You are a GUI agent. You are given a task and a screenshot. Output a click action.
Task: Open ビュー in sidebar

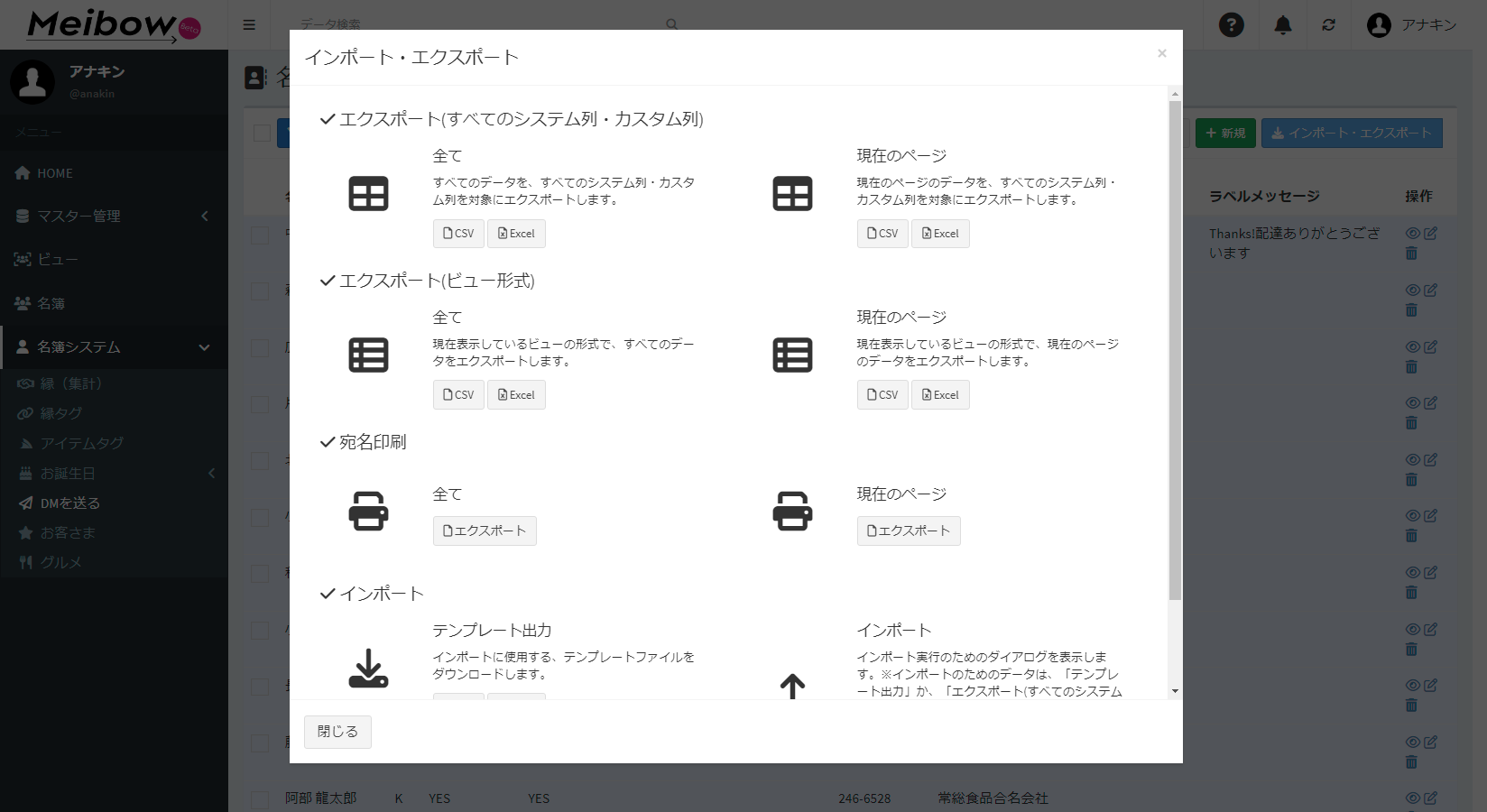[x=114, y=259]
